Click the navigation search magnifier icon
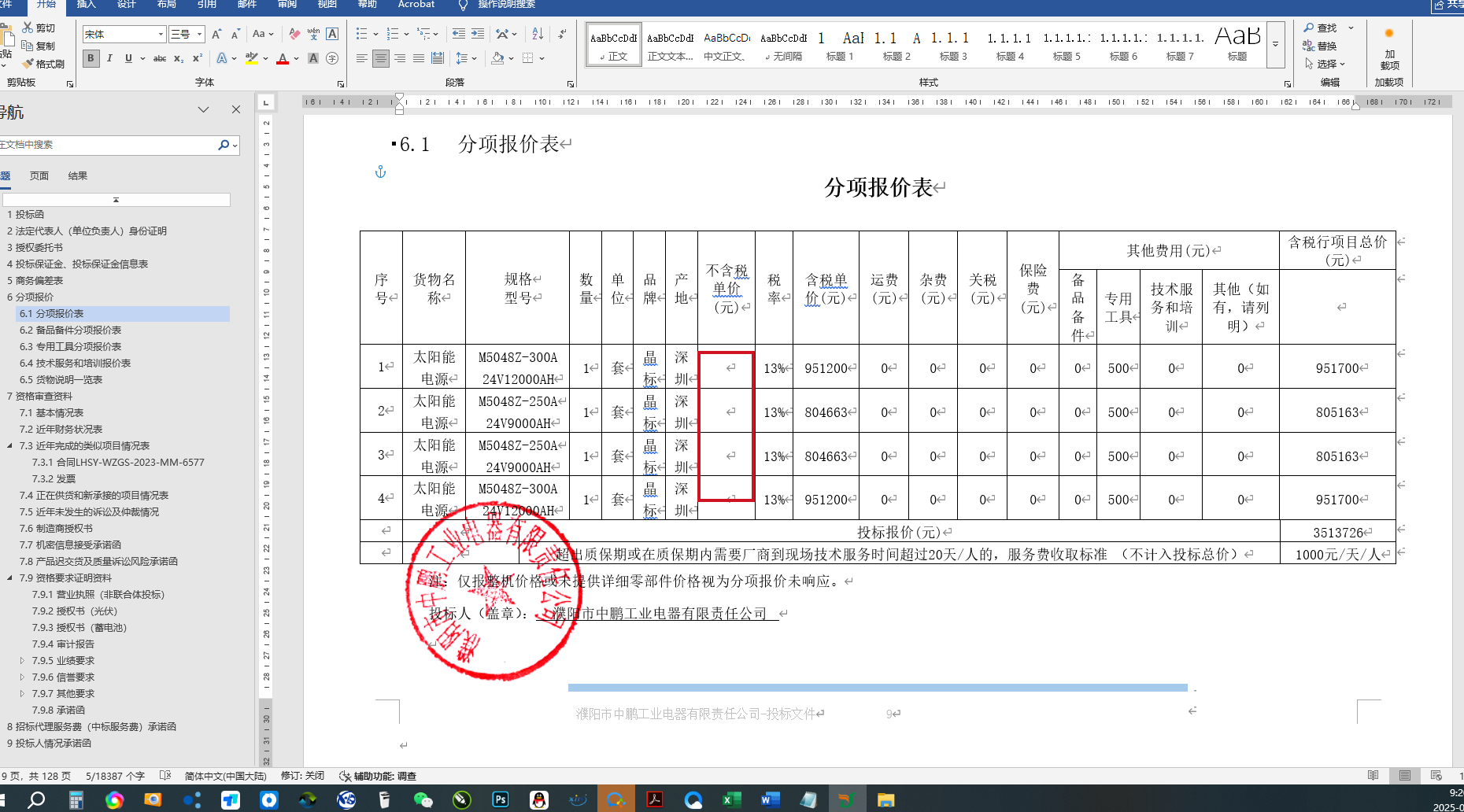Viewport: 1464px width, 812px height. [224, 145]
